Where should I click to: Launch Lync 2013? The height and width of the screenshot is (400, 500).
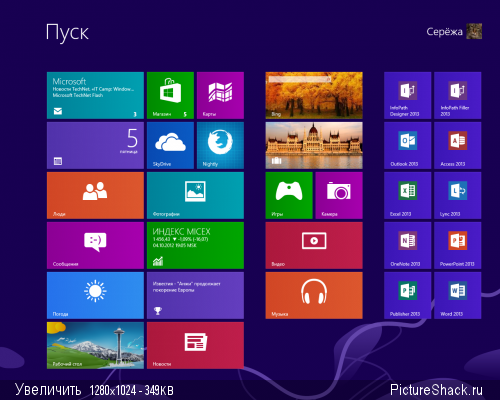coord(458,195)
